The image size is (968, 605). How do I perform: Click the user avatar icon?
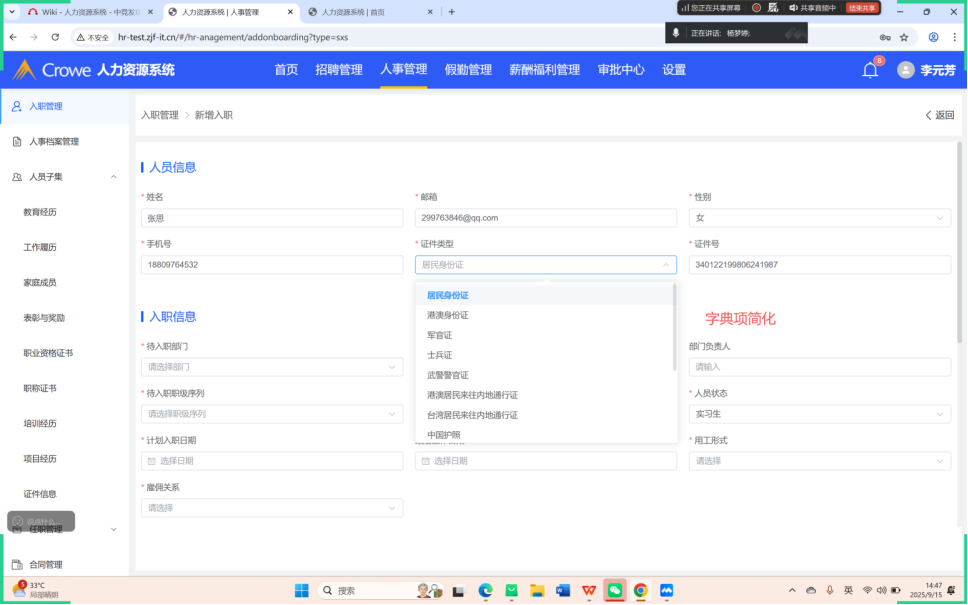(x=906, y=70)
